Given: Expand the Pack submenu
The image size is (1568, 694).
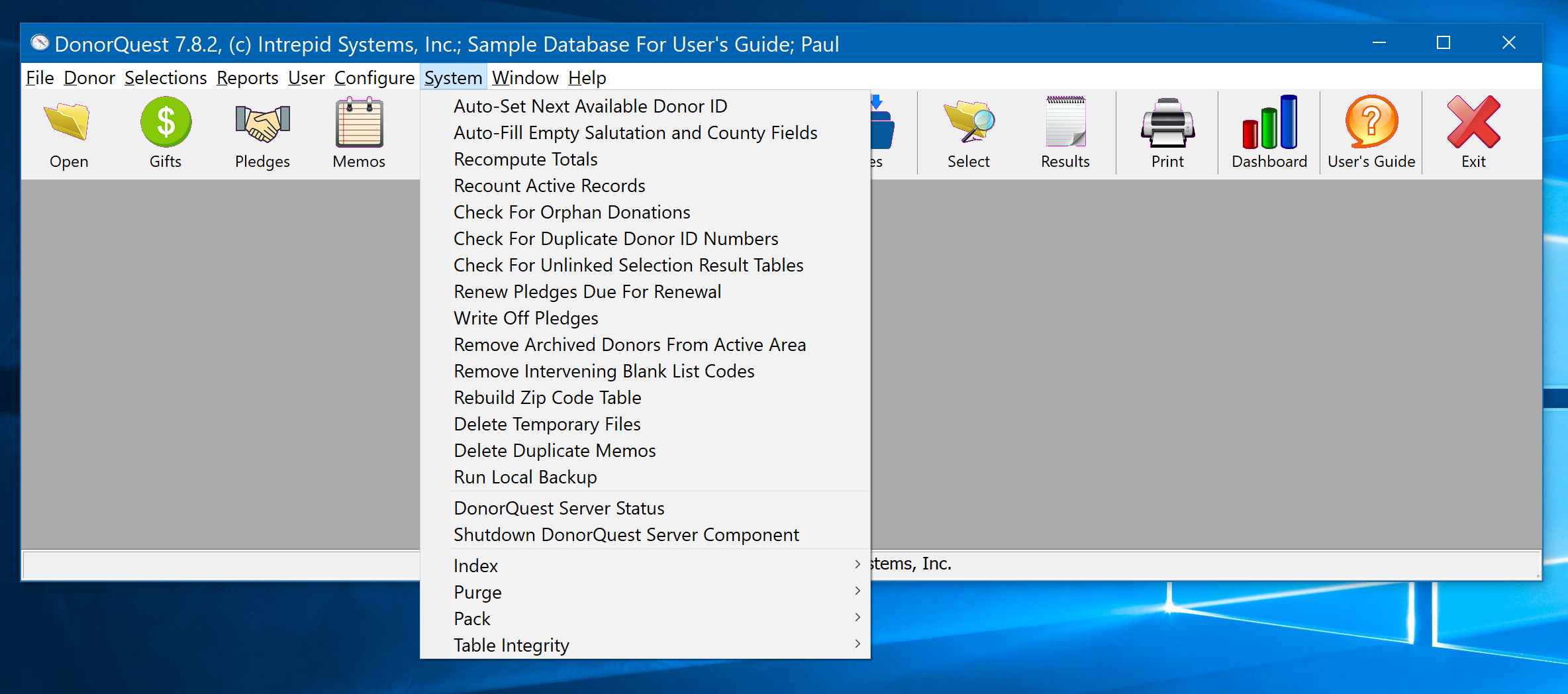Looking at the screenshot, I should click(x=645, y=619).
